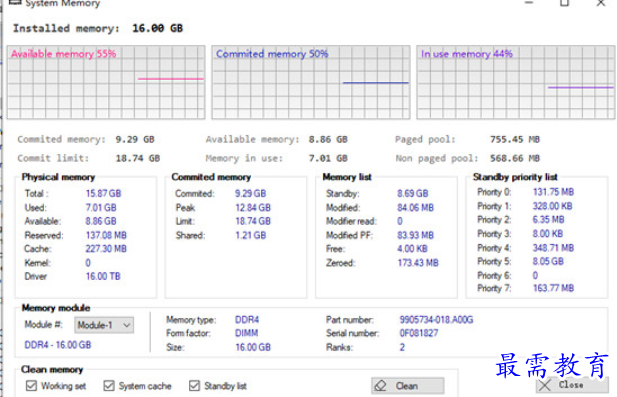Click the Modified value 84.06 MB
The image size is (617, 397).
415,207
